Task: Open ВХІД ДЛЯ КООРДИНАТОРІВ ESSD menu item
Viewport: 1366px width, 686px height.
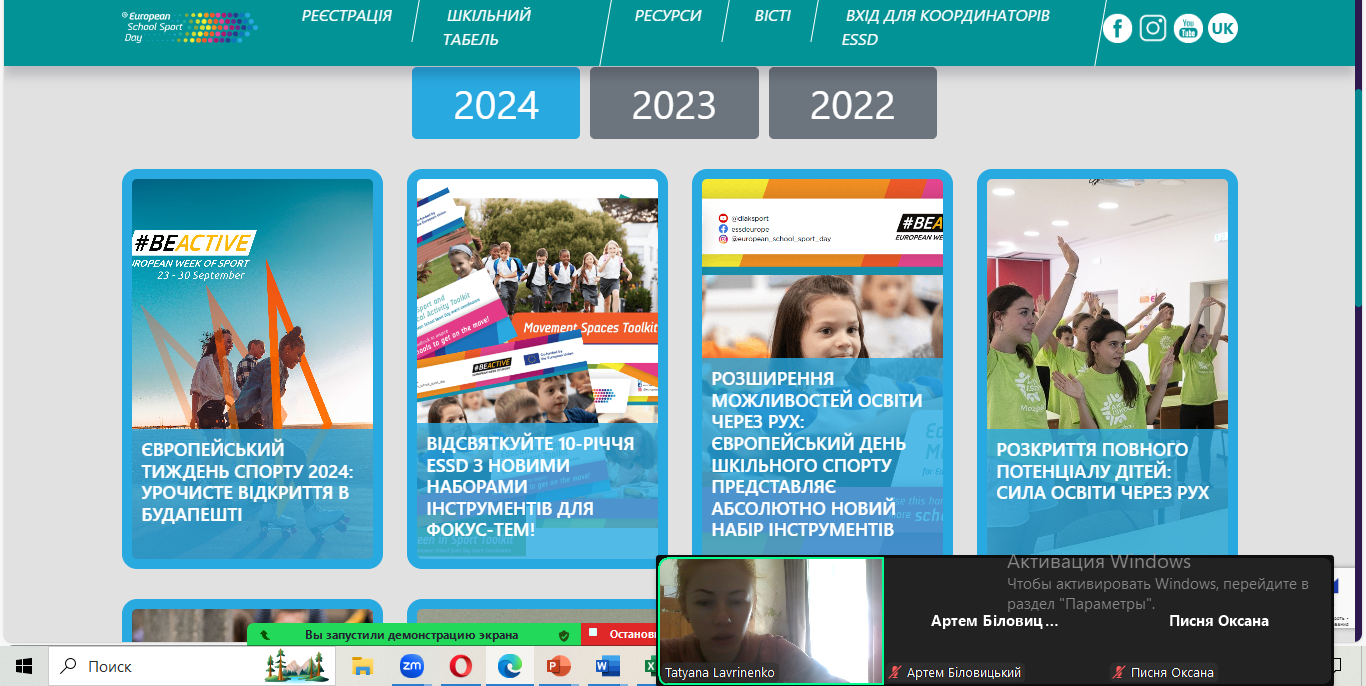Action: [x=946, y=28]
